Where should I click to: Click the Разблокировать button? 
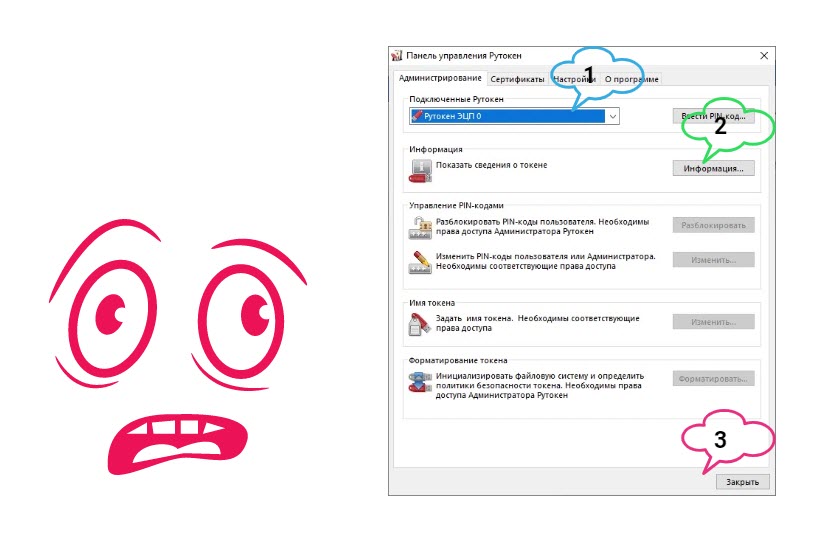[713, 225]
